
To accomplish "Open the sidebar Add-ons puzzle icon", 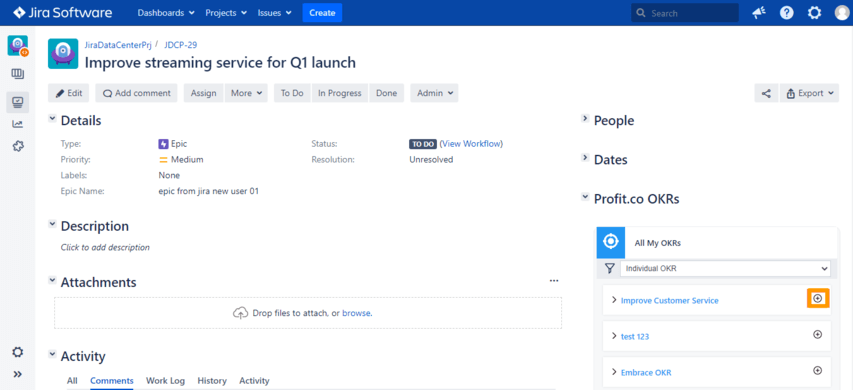I will (17, 146).
